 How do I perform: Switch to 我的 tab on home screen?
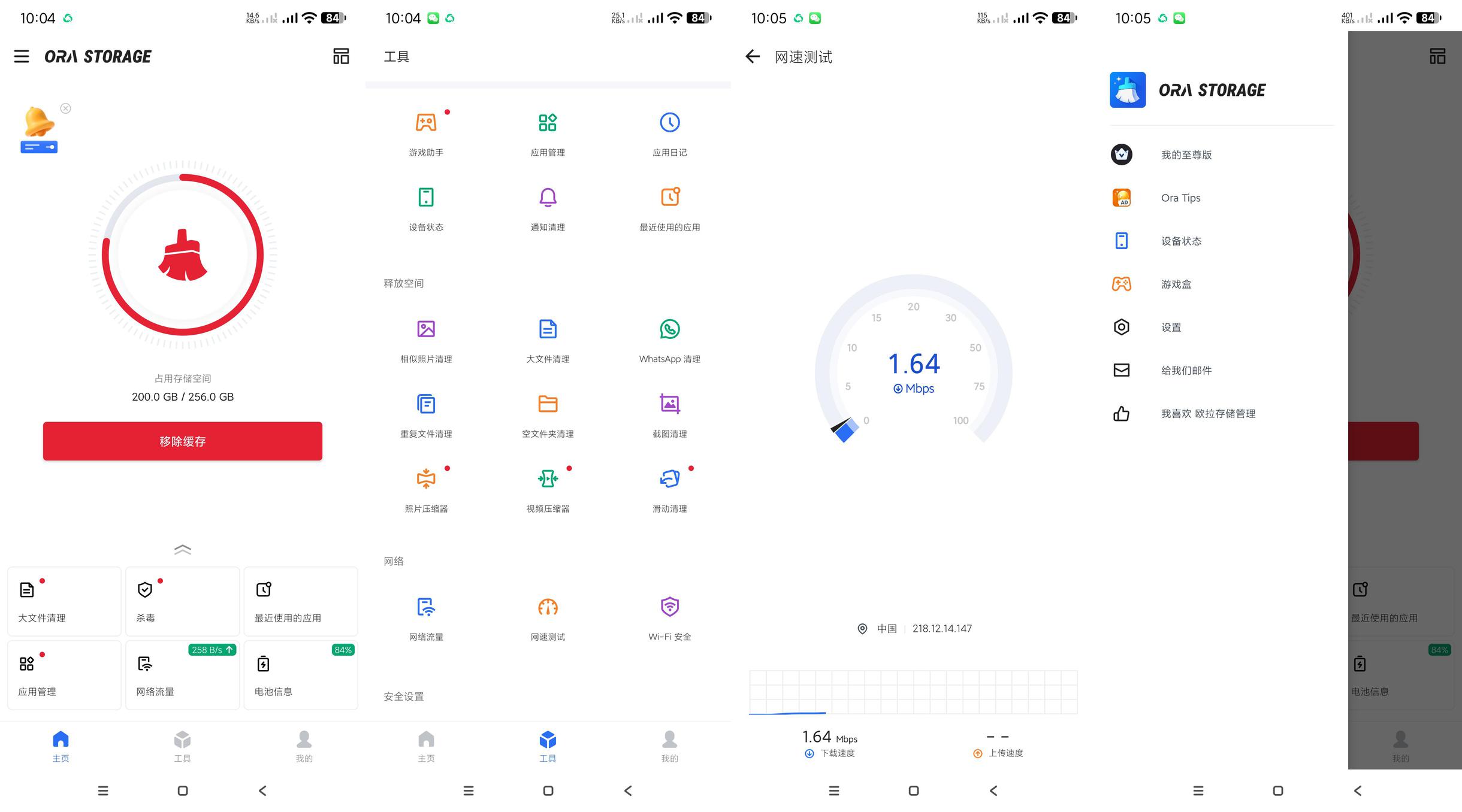304,746
